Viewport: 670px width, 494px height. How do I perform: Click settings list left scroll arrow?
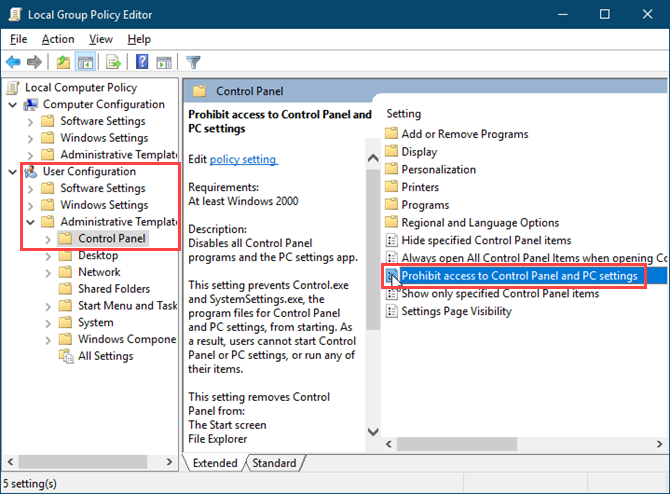(389, 444)
